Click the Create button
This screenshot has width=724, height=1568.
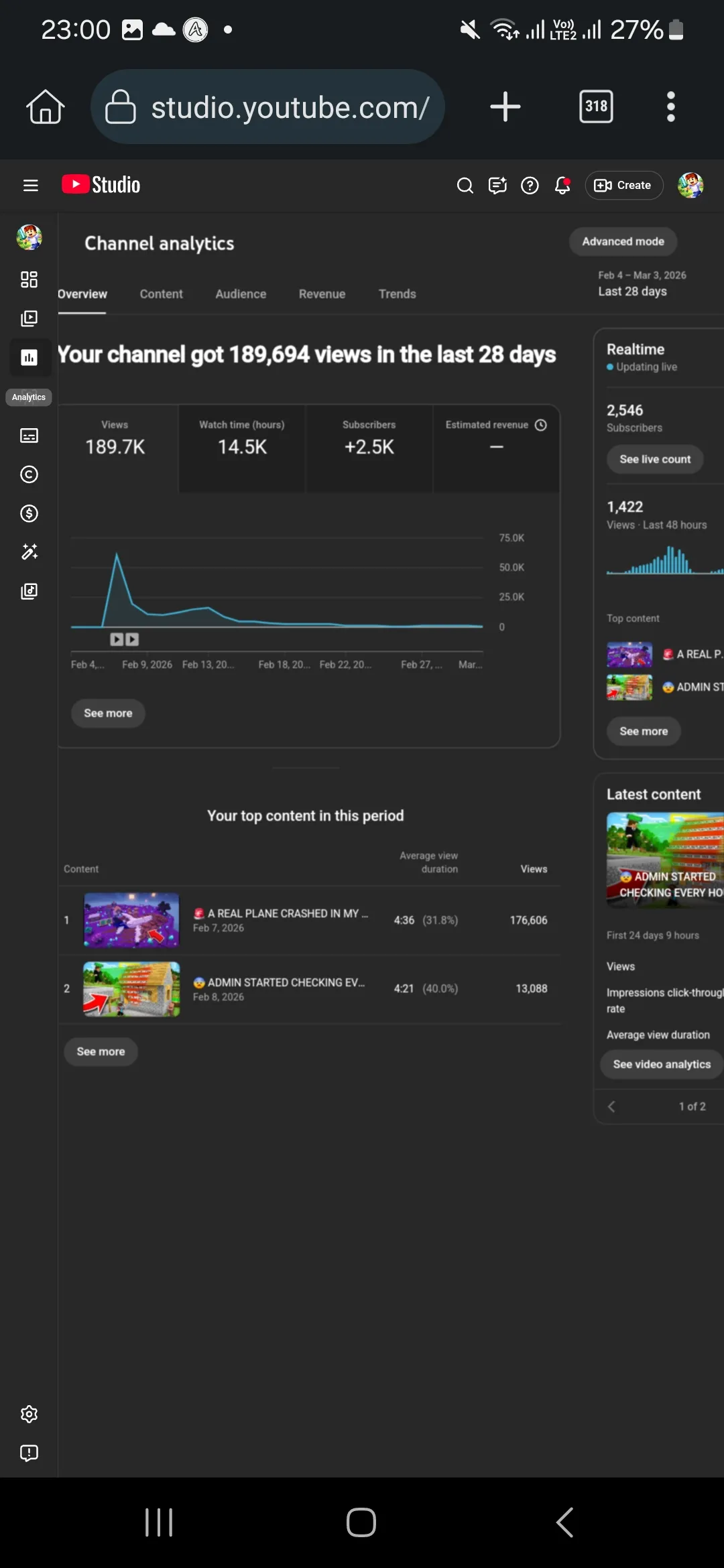pyautogui.click(x=623, y=186)
